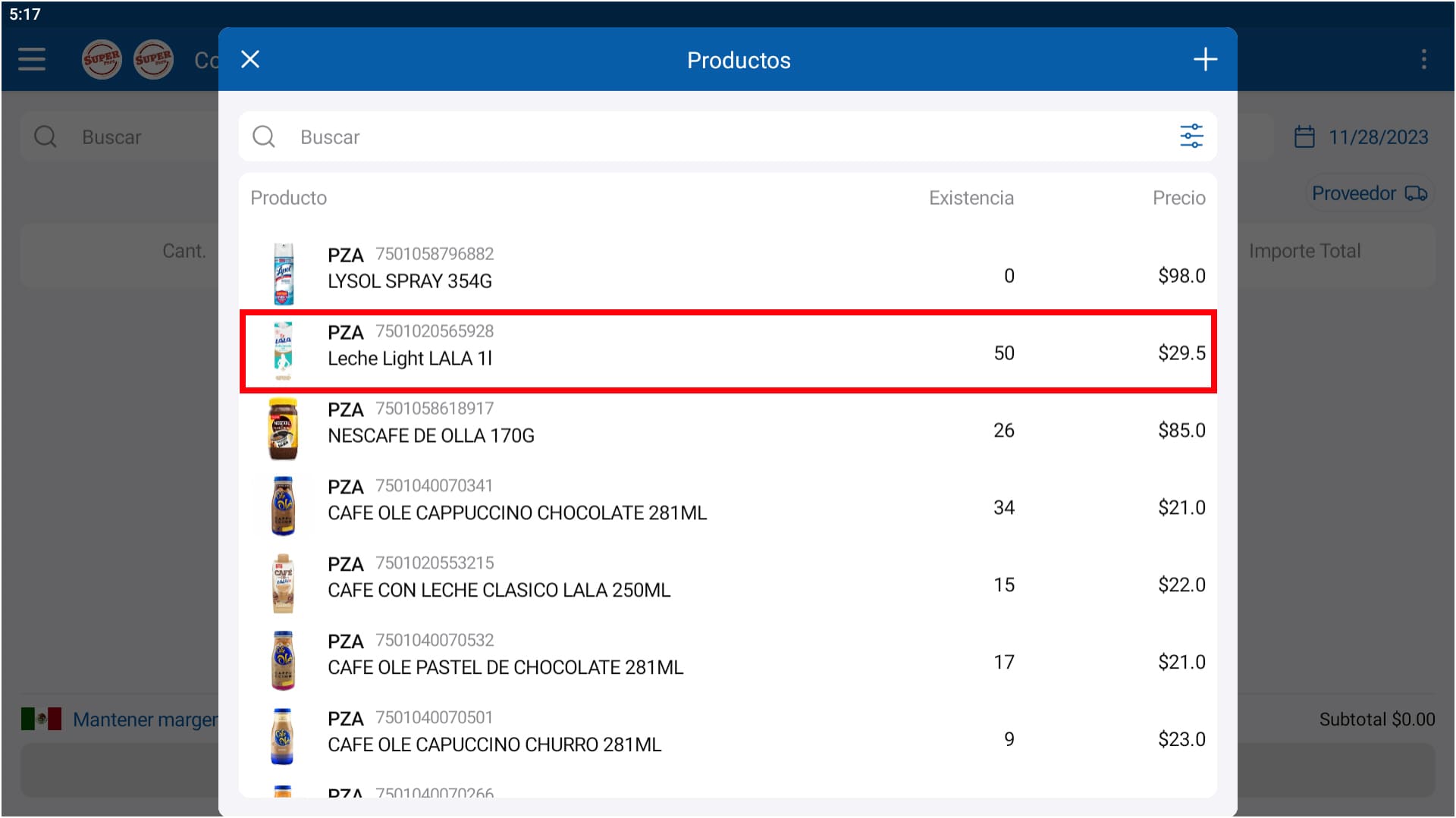Screen dimensions: 1456x818
Task: Tap the Cafe Ole Cappuccino Chocolate thumbnail
Action: 283,506
